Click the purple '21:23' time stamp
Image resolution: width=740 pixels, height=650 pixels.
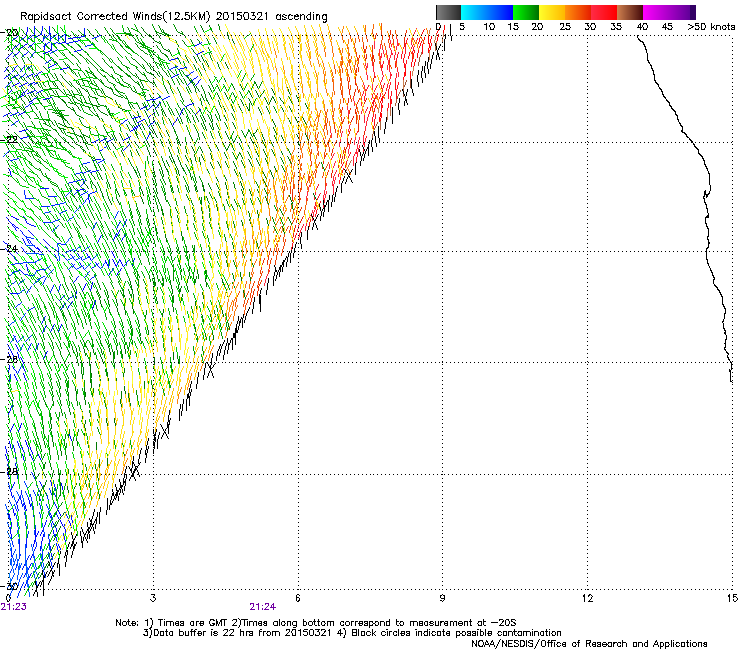pos(14,607)
